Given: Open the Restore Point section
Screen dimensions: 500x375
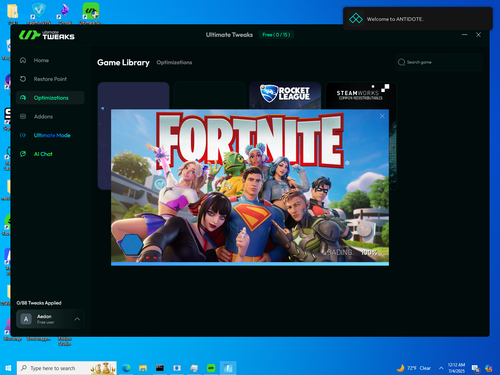Looking at the screenshot, I should [x=50, y=79].
